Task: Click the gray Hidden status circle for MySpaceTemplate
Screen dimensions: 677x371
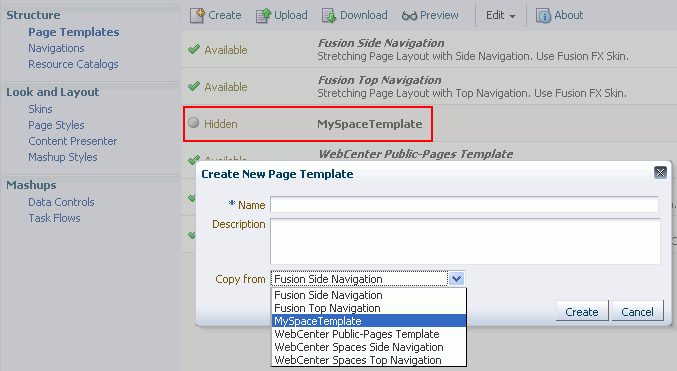Action: pyautogui.click(x=193, y=123)
